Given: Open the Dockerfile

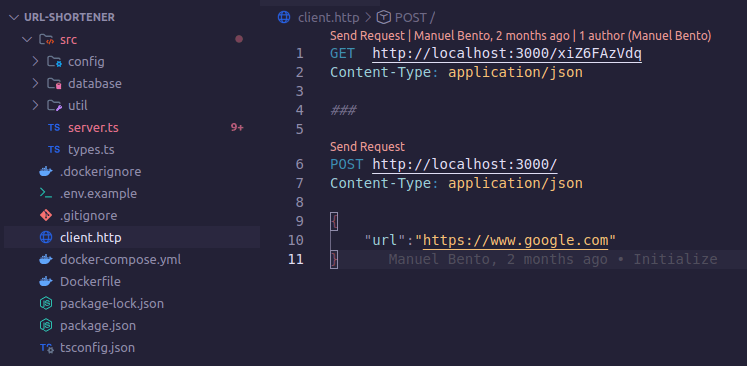Looking at the screenshot, I should [90, 282].
